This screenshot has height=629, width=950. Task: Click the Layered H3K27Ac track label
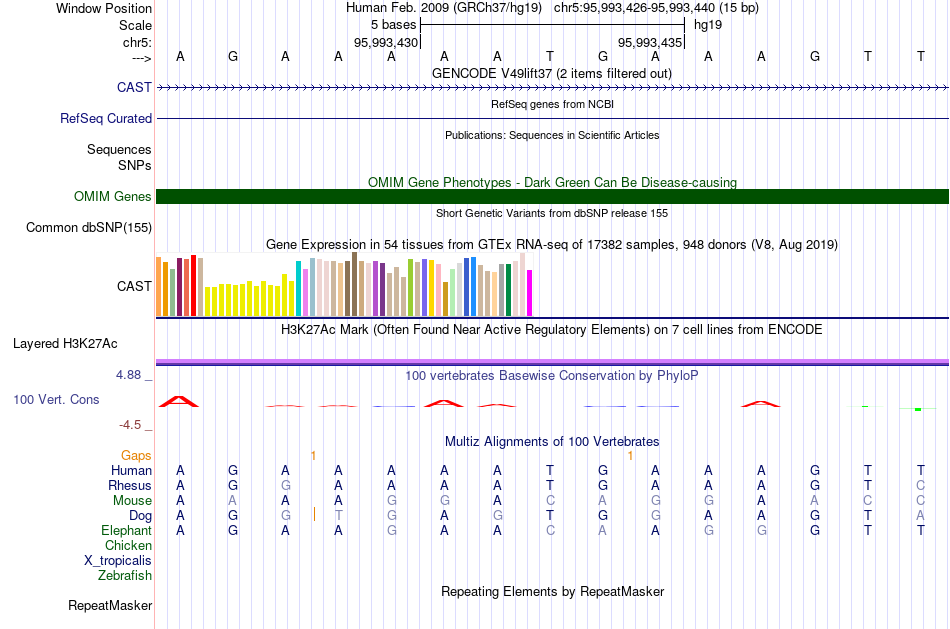(x=65, y=344)
